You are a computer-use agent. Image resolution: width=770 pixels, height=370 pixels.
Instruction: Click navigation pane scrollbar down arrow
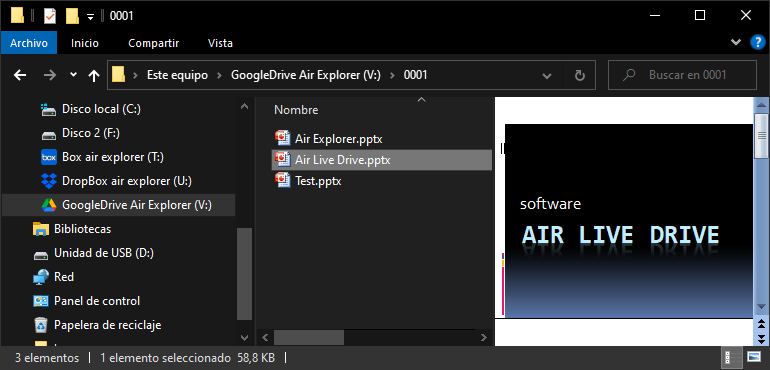(x=244, y=338)
